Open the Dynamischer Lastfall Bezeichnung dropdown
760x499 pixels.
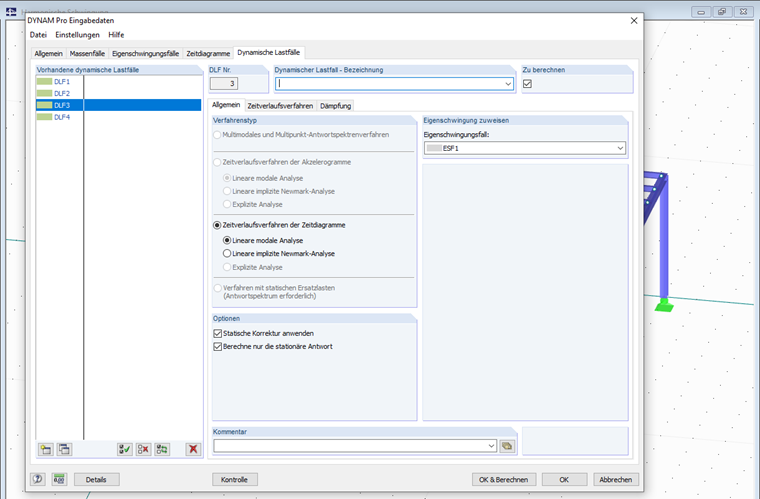[508, 84]
